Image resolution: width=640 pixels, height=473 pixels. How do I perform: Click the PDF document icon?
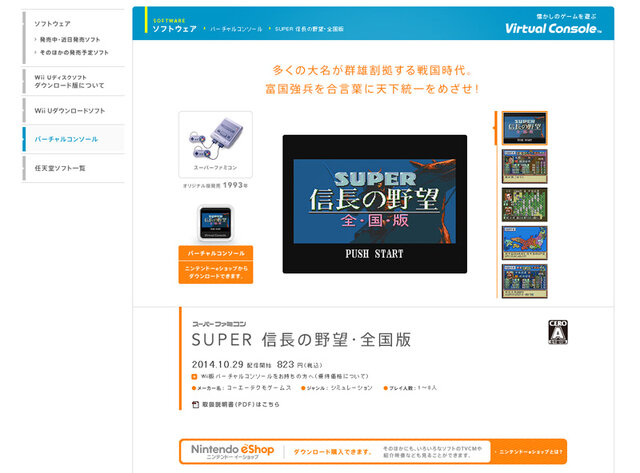(196, 404)
